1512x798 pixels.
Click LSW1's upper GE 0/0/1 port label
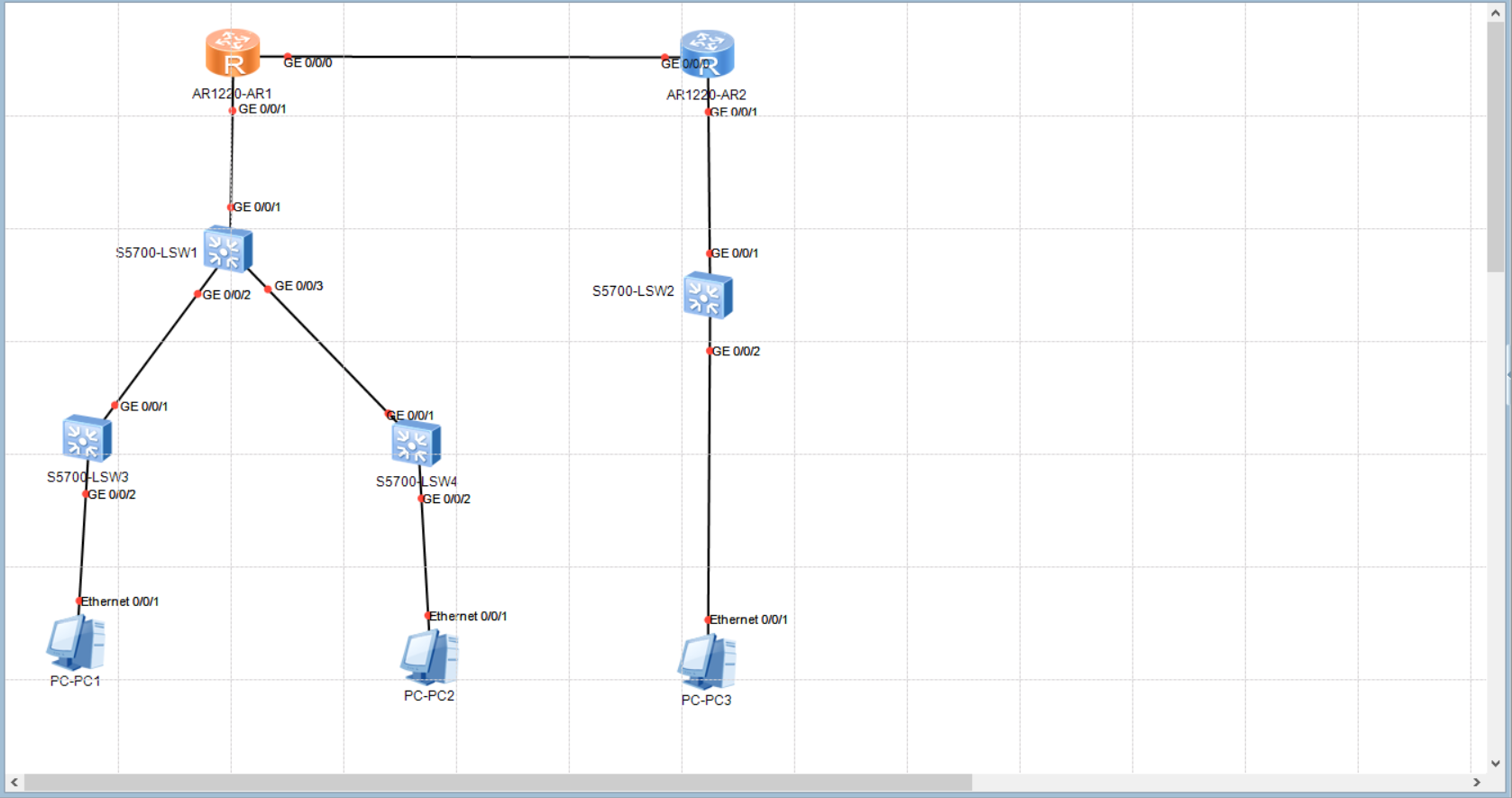(x=257, y=206)
